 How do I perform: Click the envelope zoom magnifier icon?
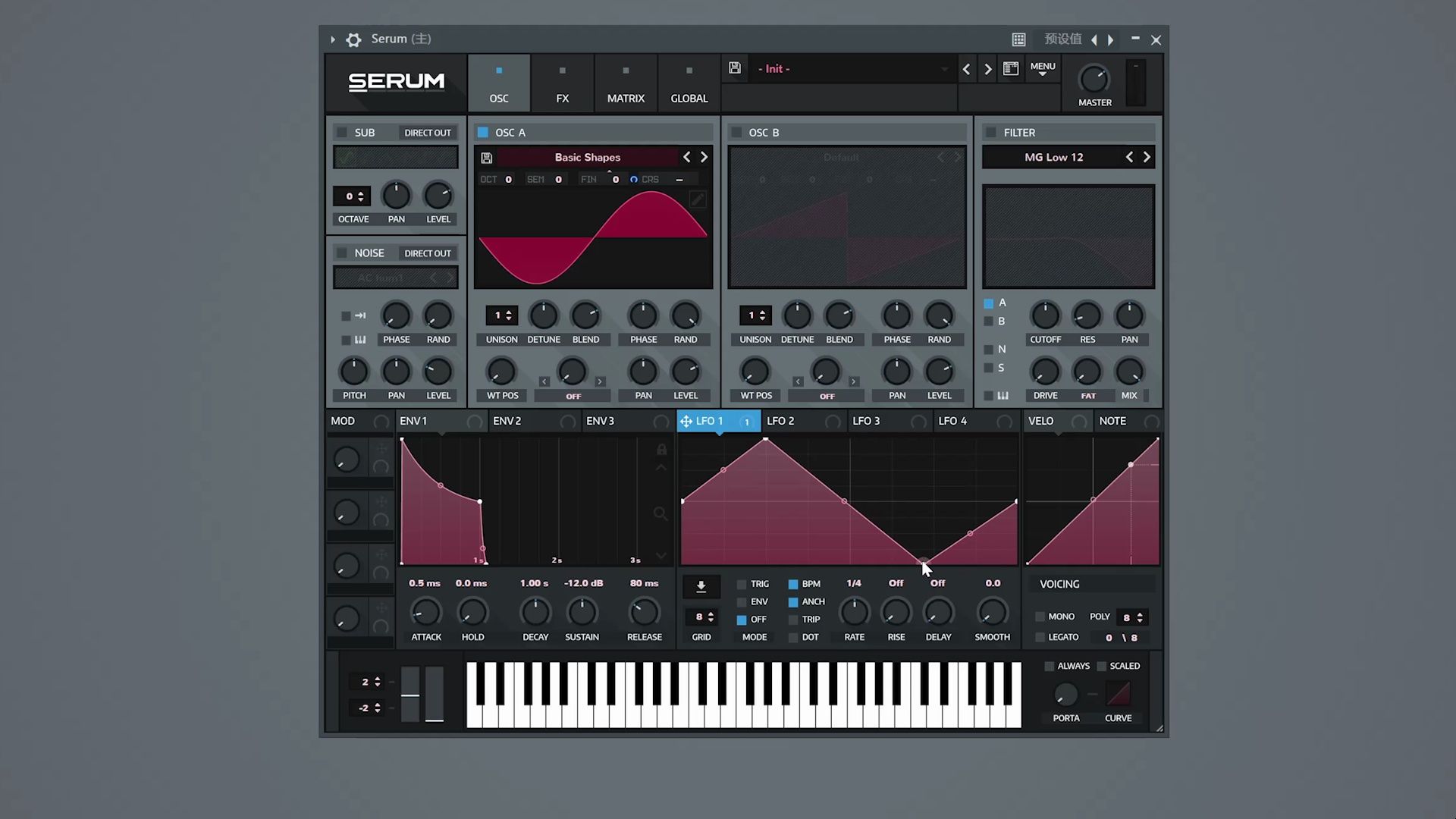[661, 514]
